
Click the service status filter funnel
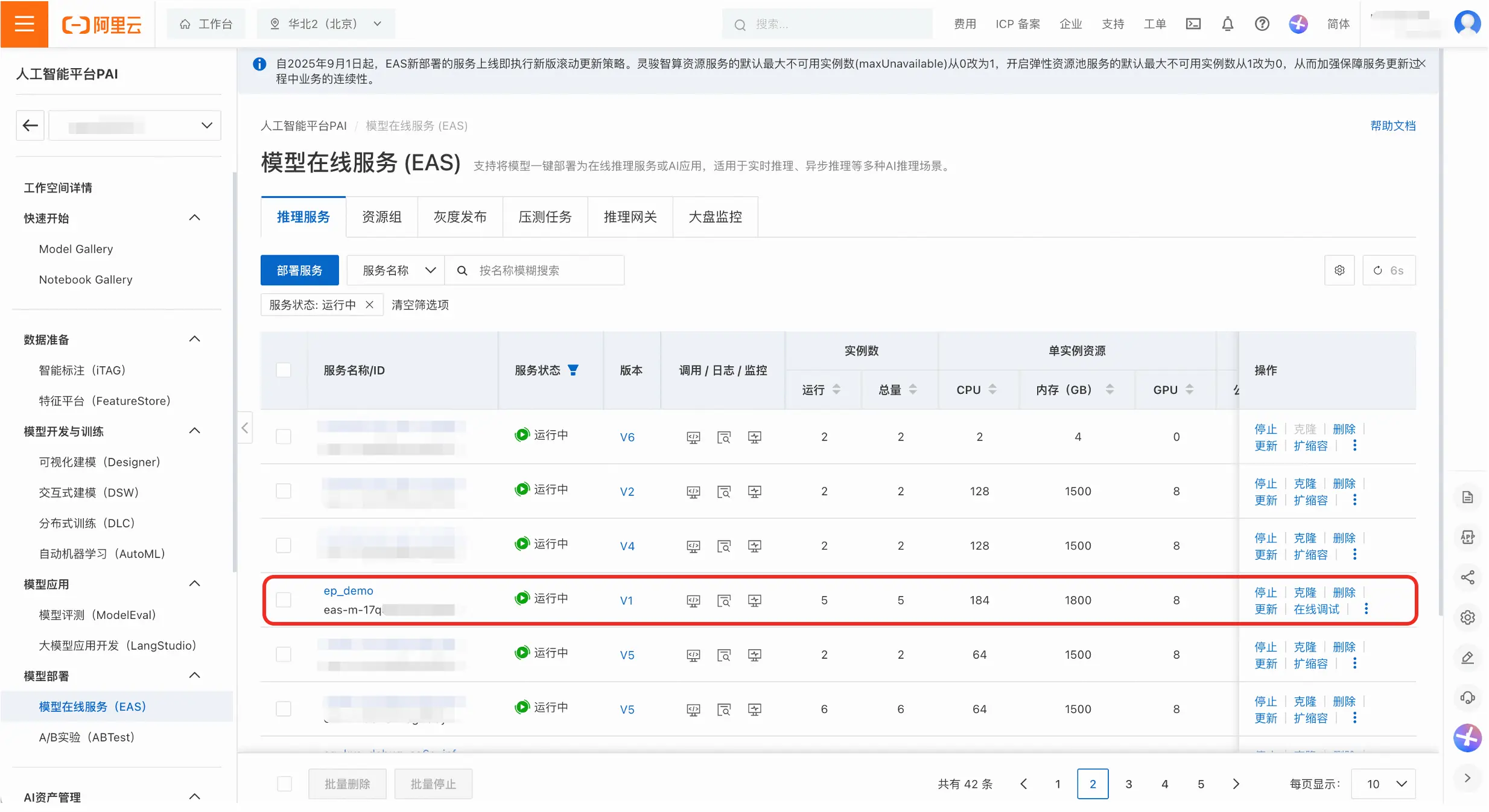tap(573, 370)
